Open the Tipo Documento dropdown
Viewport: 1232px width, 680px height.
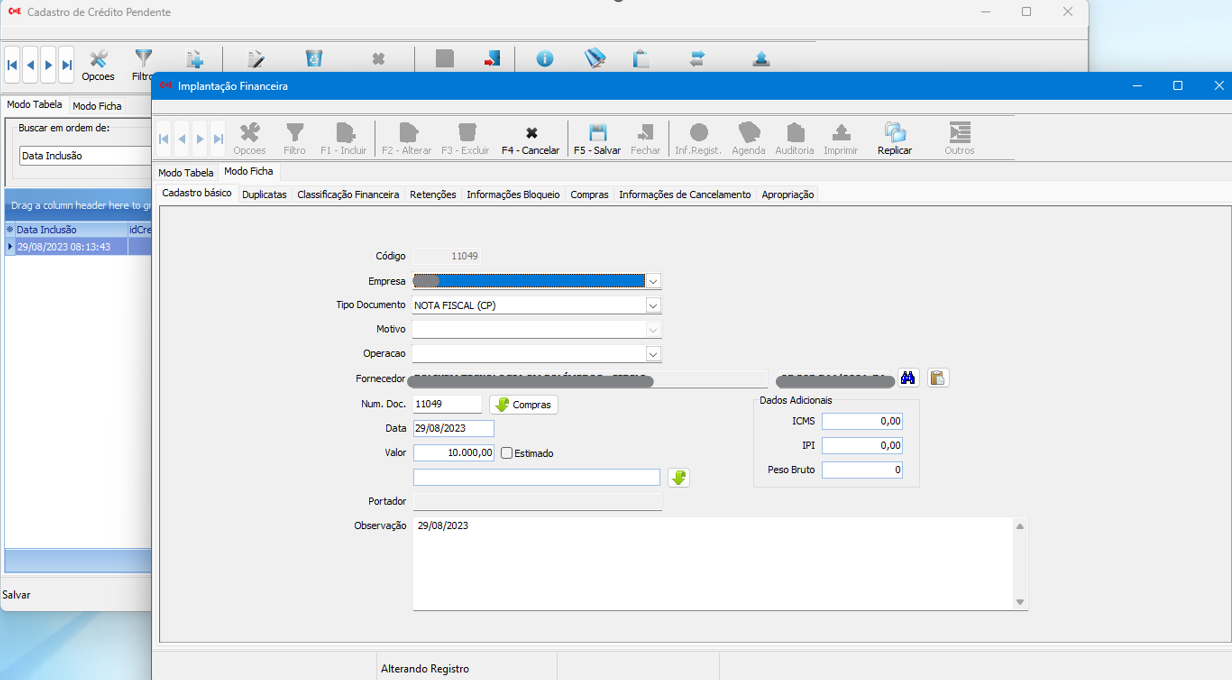(653, 306)
